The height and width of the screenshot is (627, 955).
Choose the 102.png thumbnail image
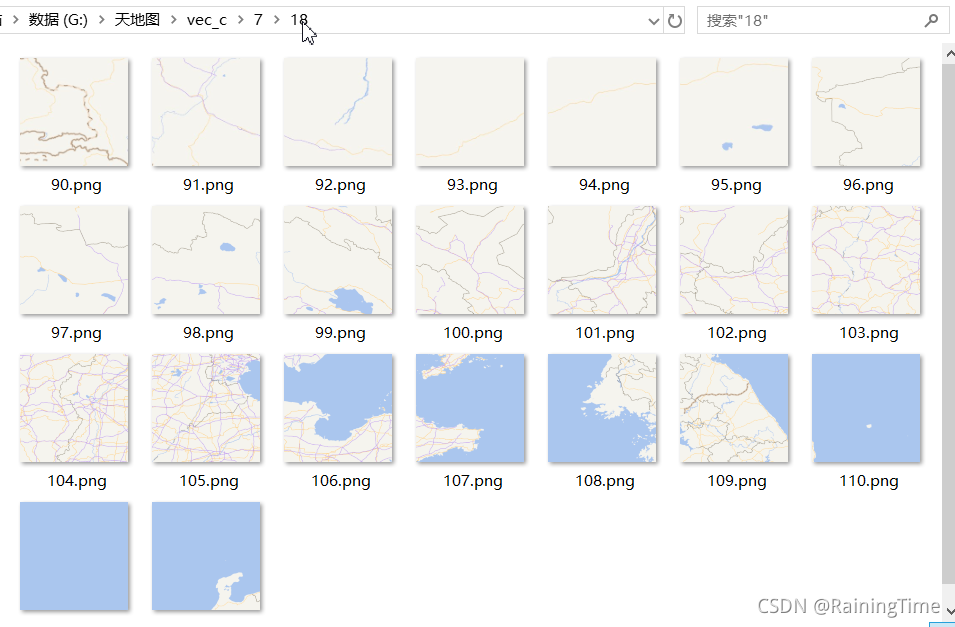[x=734, y=260]
